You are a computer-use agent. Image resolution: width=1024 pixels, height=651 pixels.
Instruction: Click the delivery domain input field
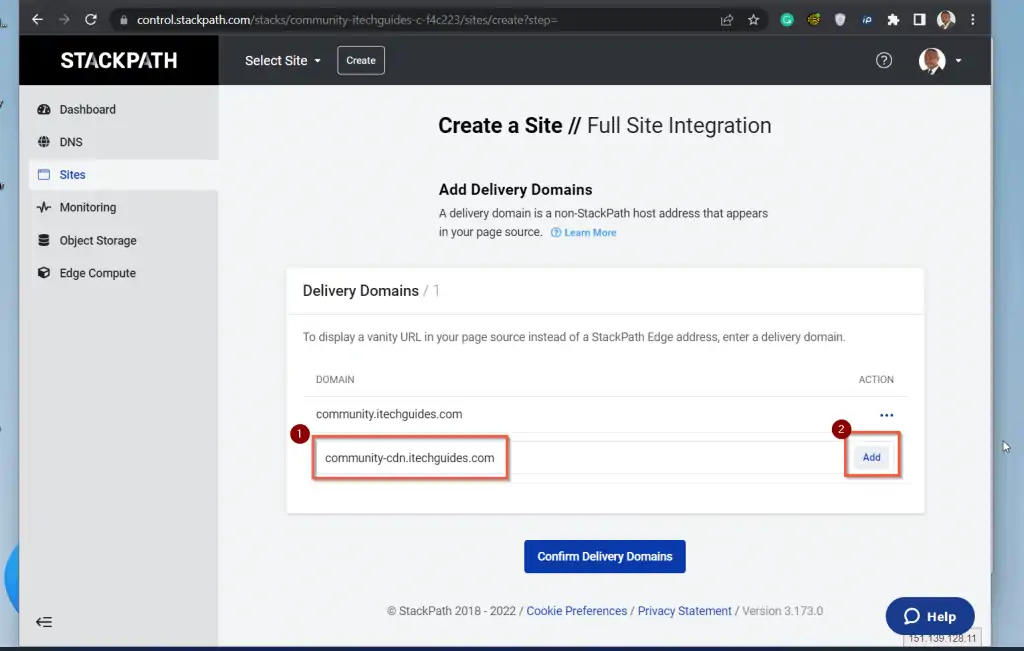pos(410,457)
